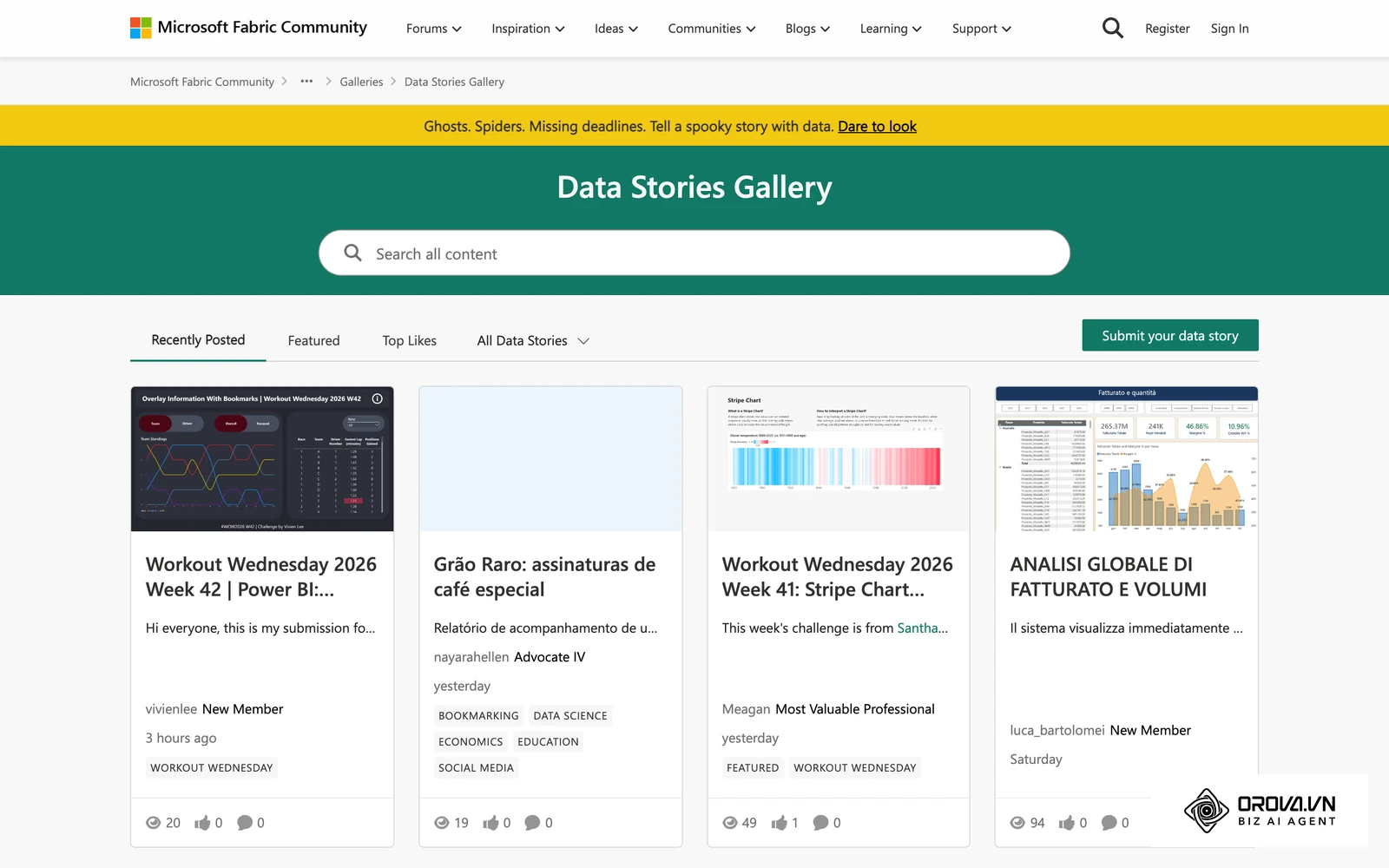View author vivienlee's profile

click(x=171, y=709)
